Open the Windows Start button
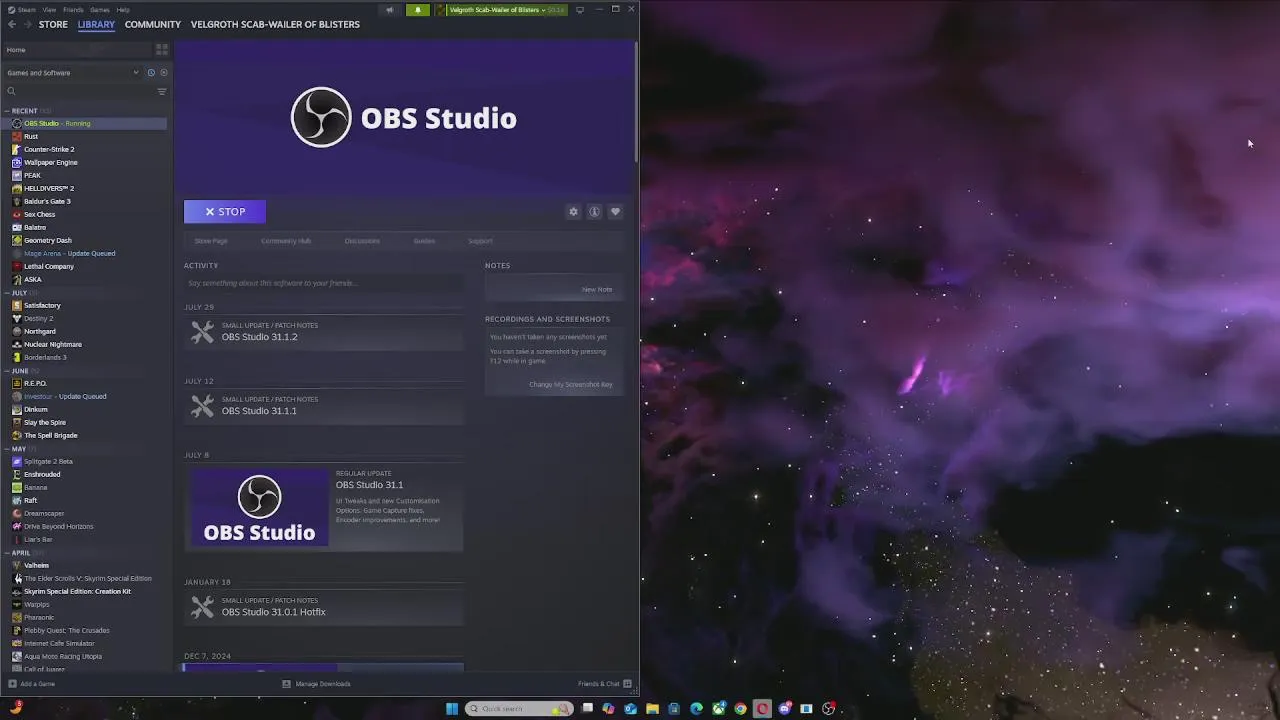Viewport: 1280px width, 720px height. pos(452,709)
